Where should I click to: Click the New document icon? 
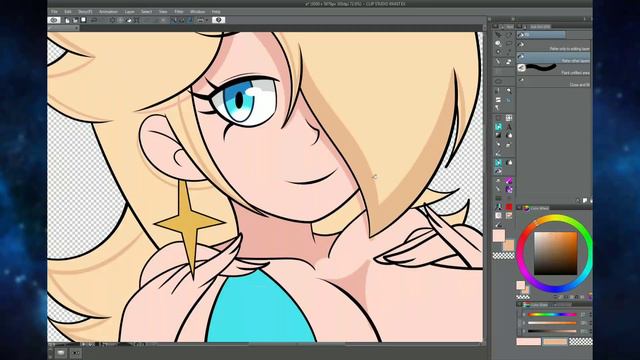click(x=67, y=20)
